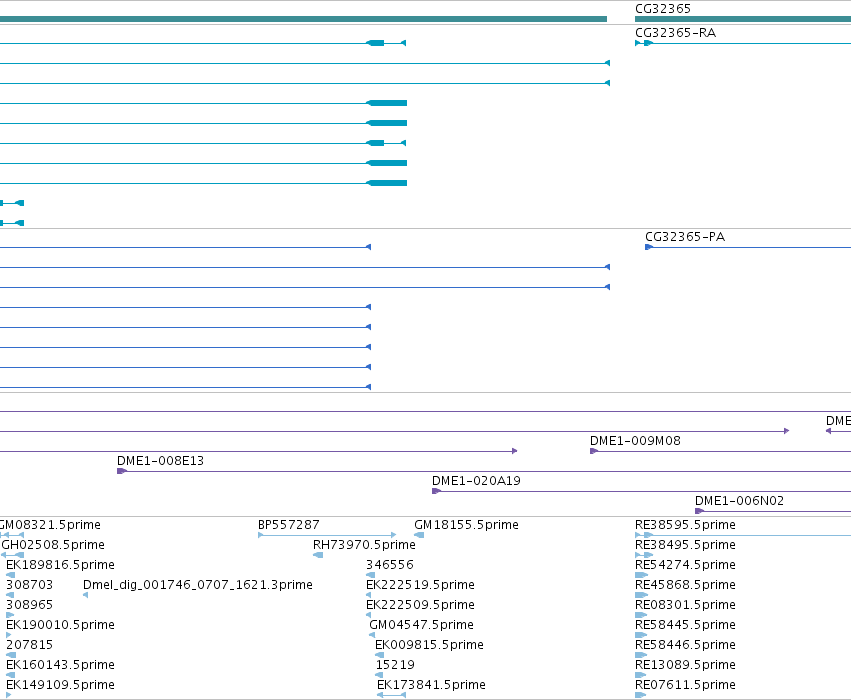The image size is (851, 700).
Task: Click EST label EK222509.5prime
Action: (x=420, y=605)
